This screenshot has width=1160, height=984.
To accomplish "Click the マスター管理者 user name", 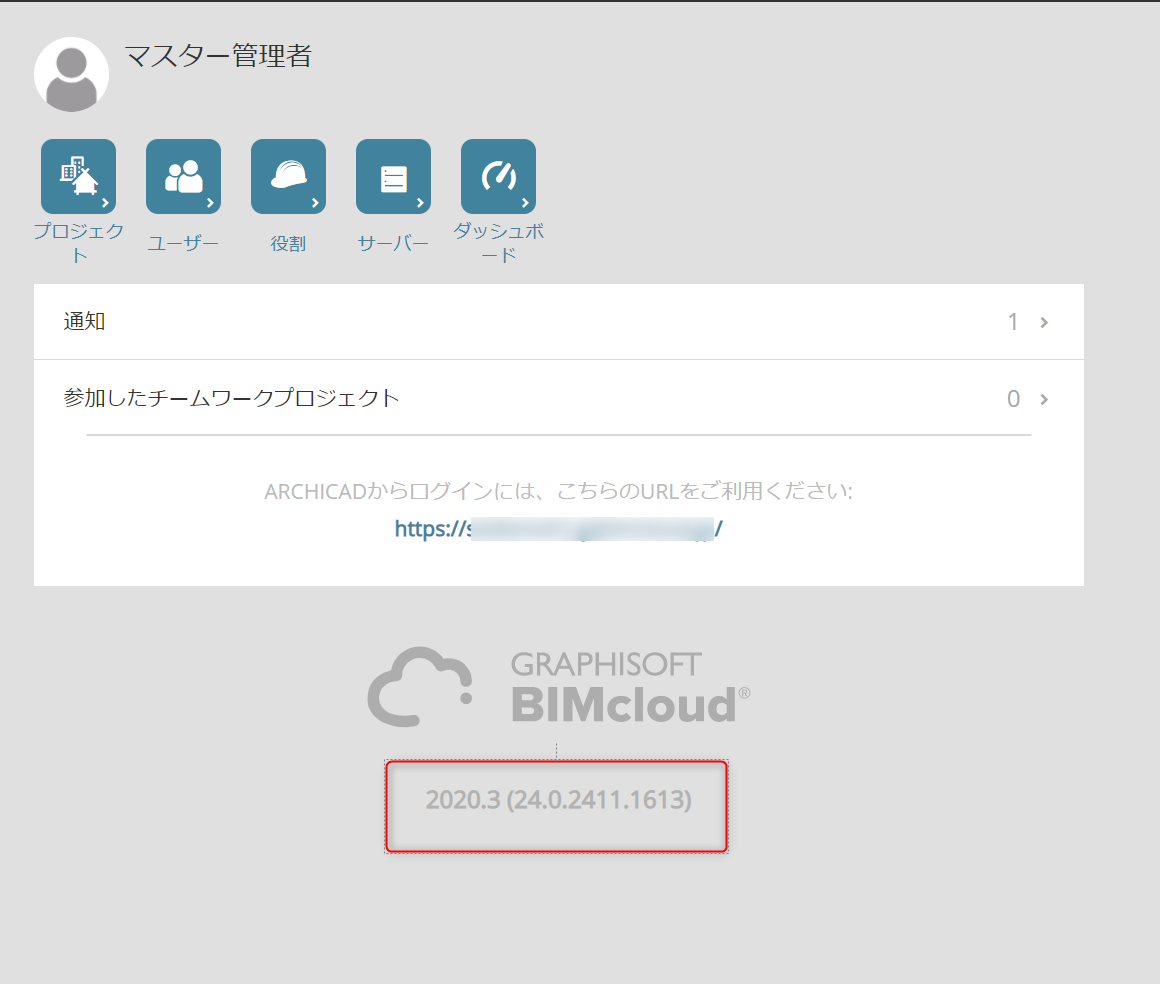I will [x=218, y=56].
